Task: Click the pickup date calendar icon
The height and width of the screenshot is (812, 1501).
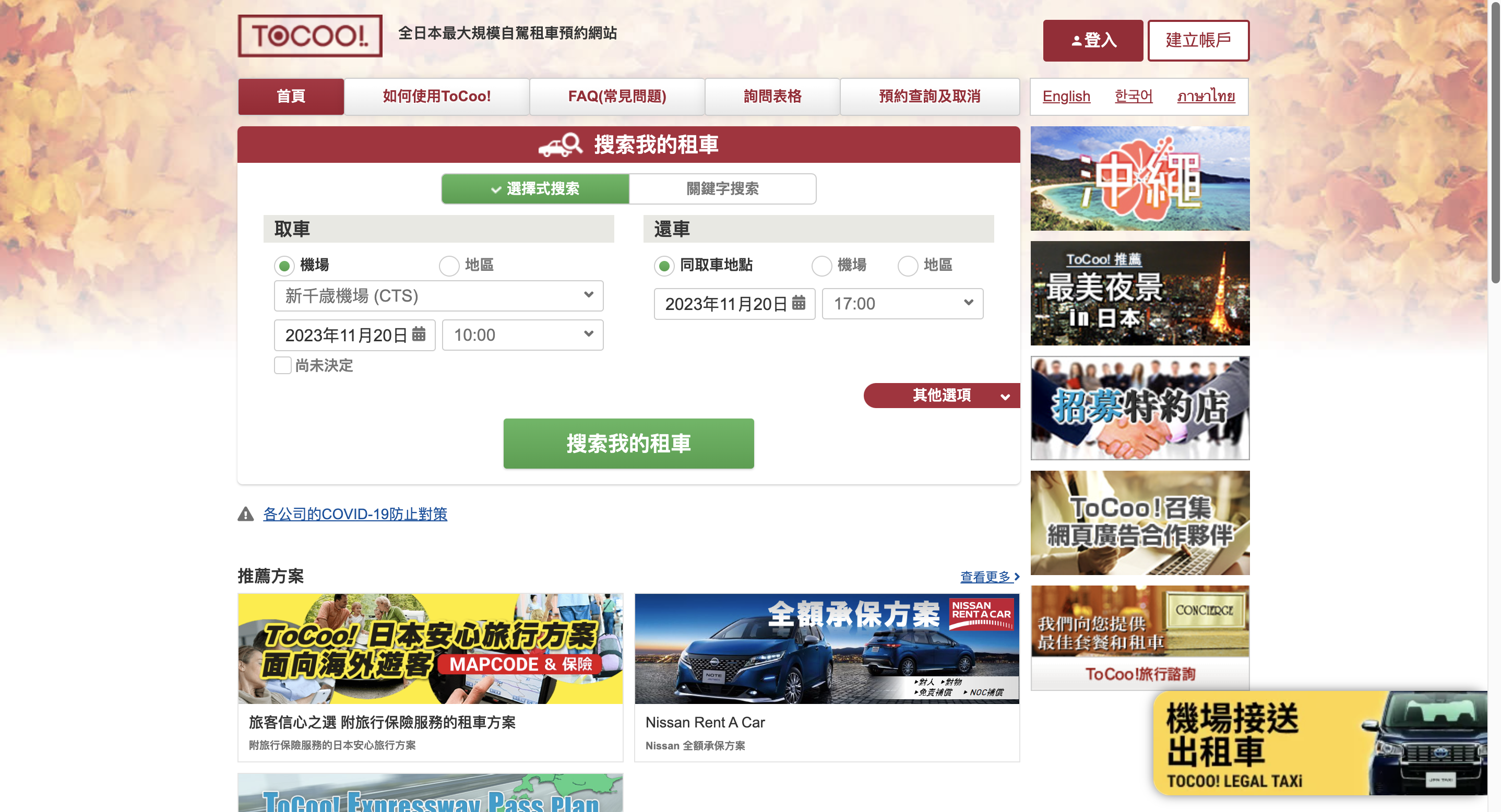Action: (419, 334)
